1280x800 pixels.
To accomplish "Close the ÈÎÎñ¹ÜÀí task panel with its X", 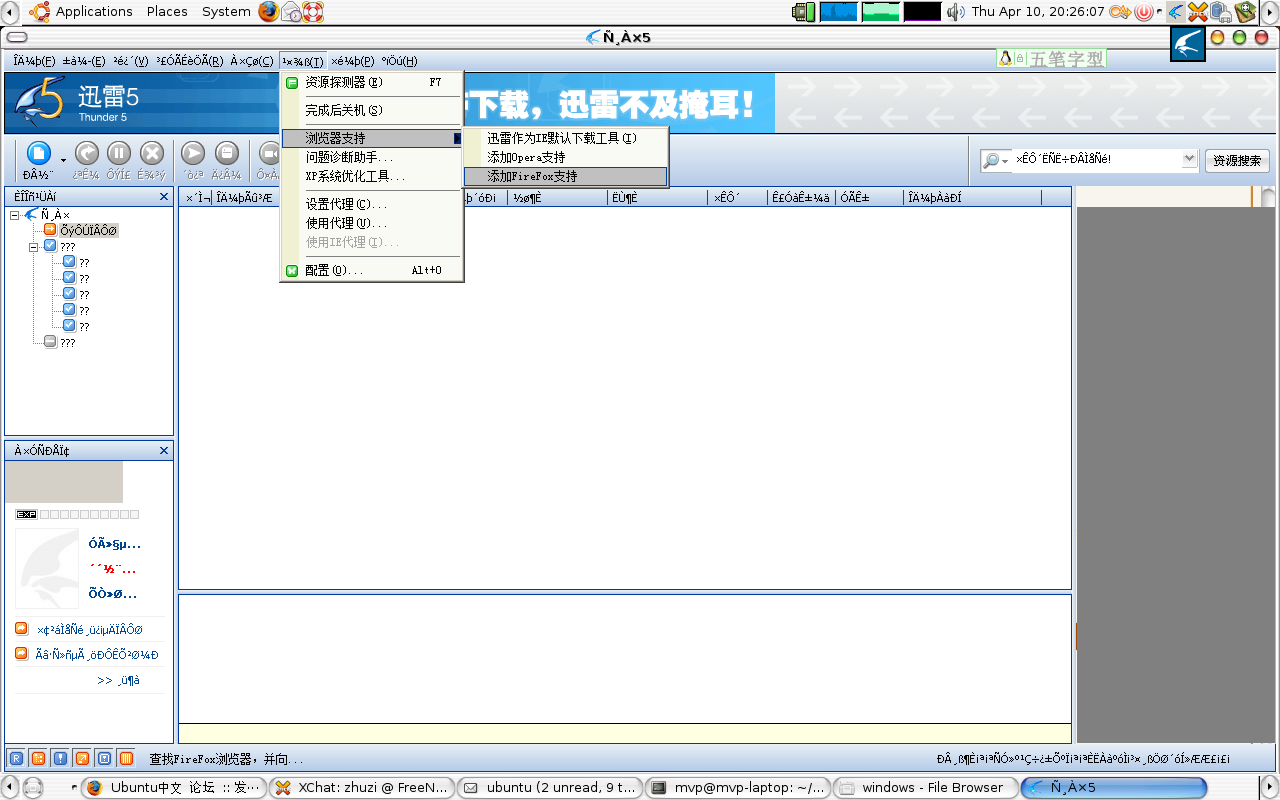I will [164, 197].
